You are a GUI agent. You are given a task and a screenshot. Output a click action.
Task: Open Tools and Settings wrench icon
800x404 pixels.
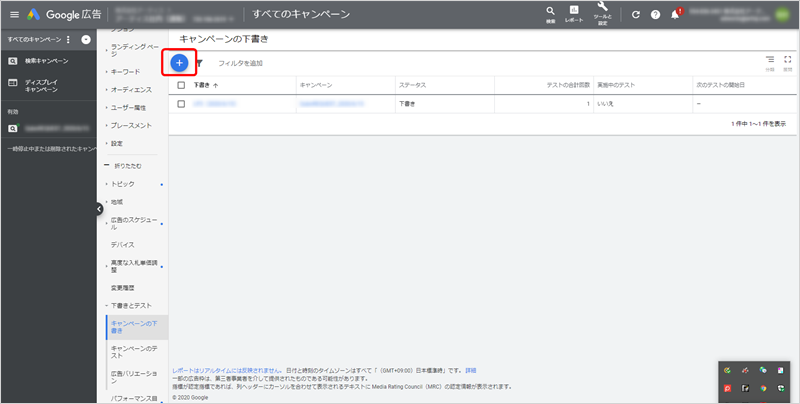coord(602,13)
